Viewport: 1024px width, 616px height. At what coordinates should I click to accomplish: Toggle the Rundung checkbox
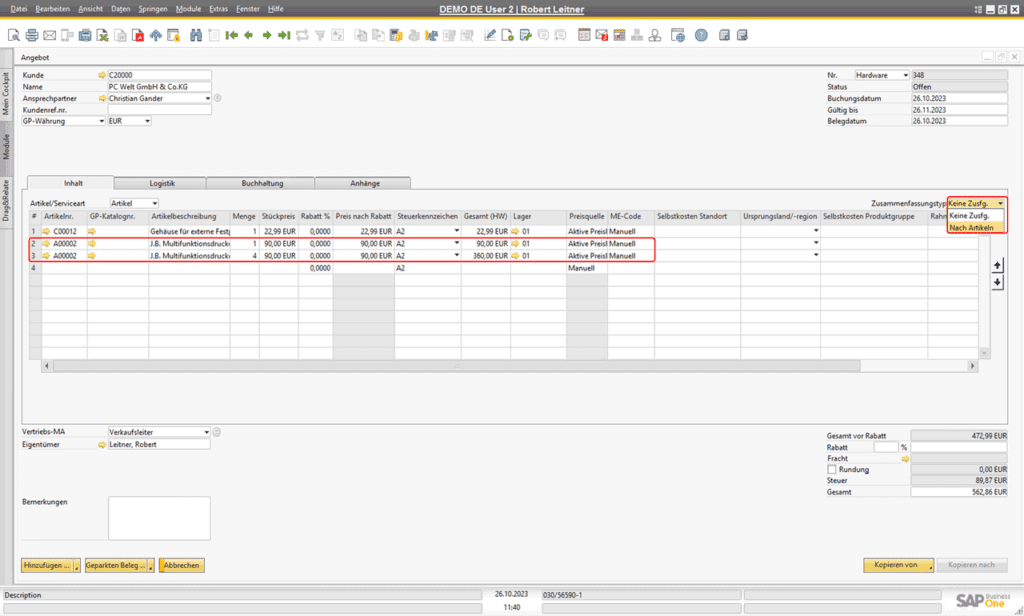tap(831, 470)
